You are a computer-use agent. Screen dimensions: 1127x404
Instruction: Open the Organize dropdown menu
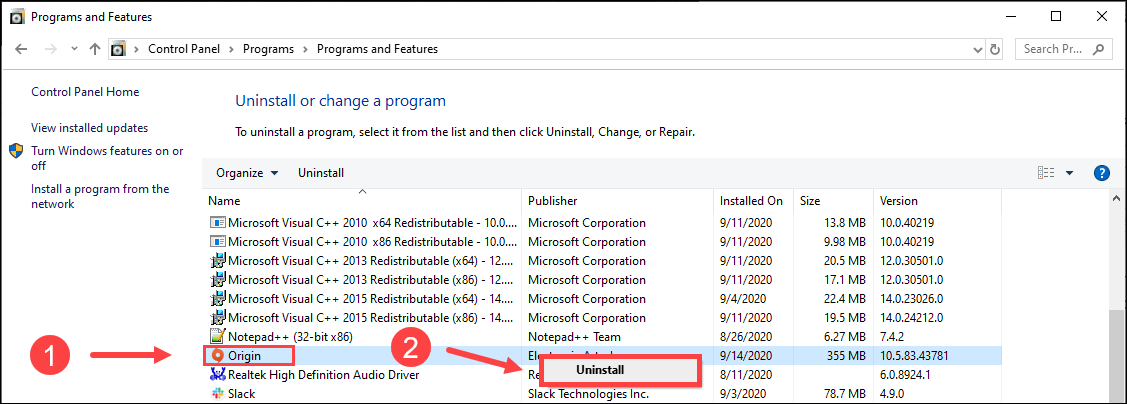tap(247, 173)
